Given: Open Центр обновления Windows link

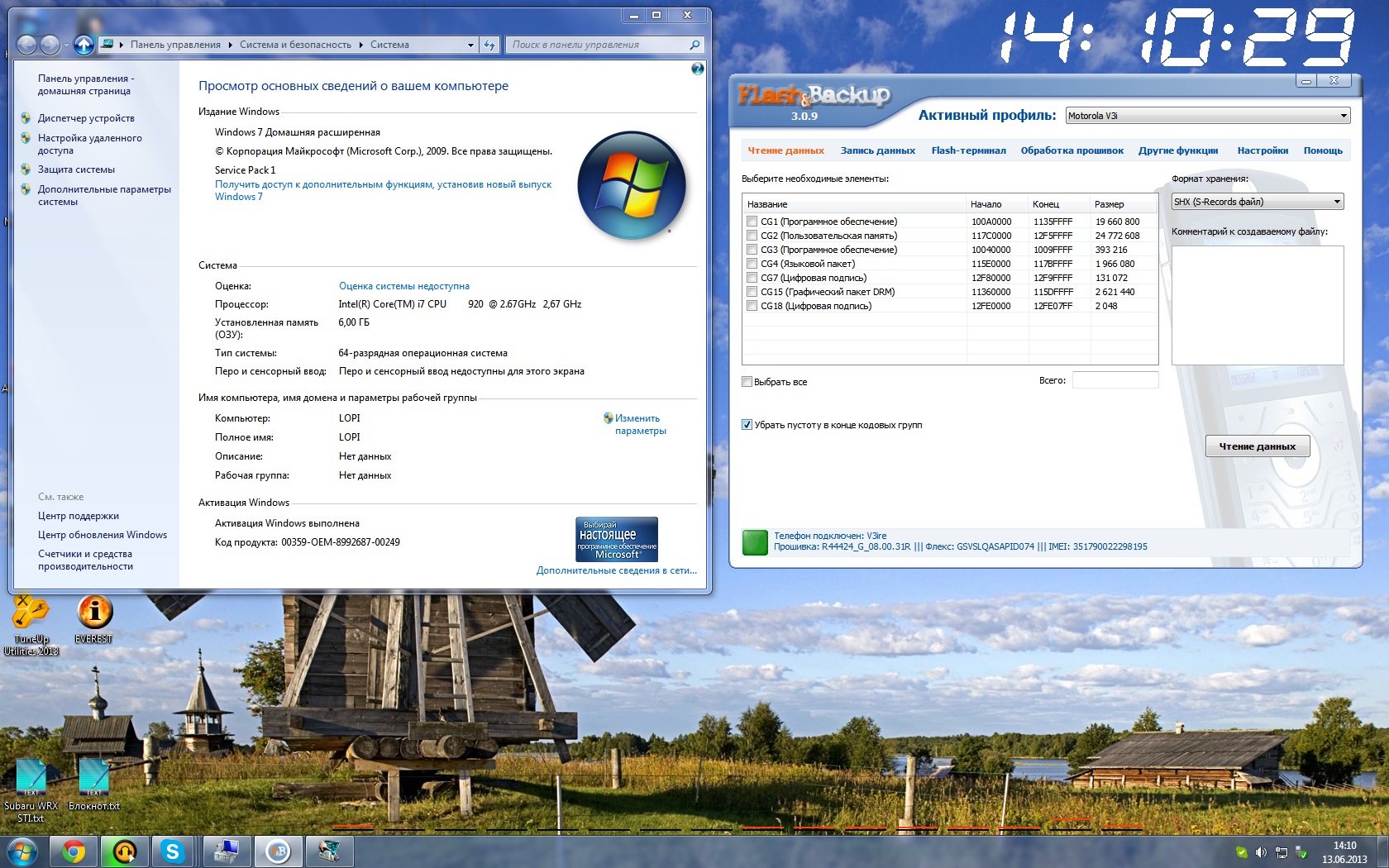Looking at the screenshot, I should [x=103, y=535].
